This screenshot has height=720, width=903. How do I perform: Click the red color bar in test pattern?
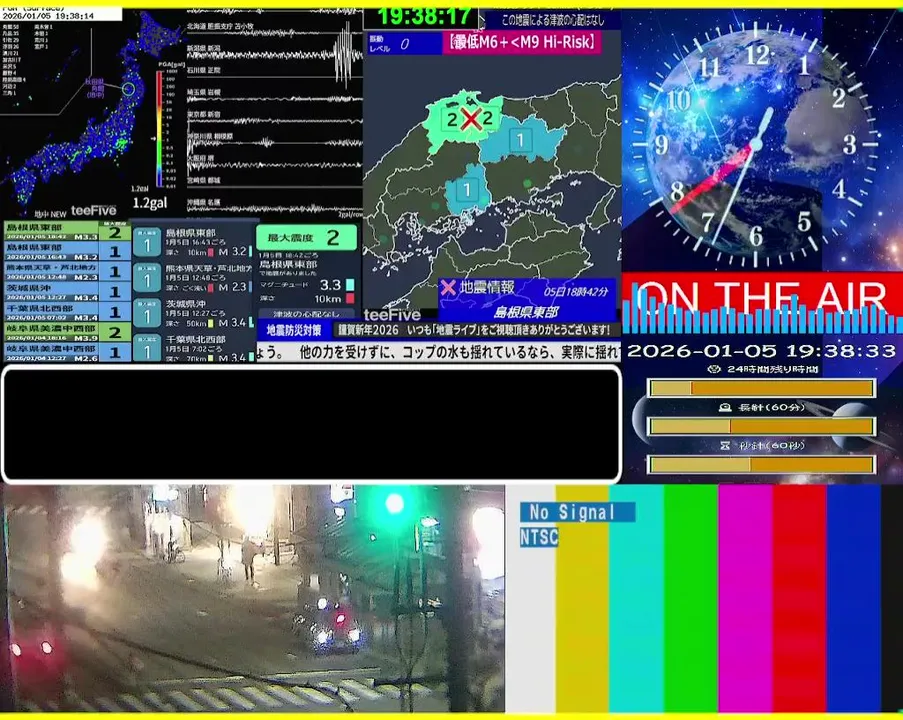(x=799, y=599)
